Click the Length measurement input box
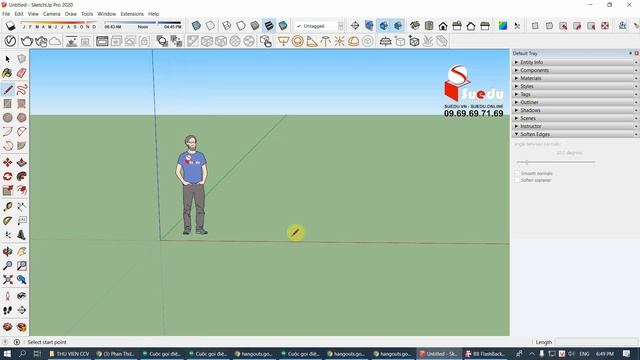This screenshot has width=640, height=360. click(596, 342)
